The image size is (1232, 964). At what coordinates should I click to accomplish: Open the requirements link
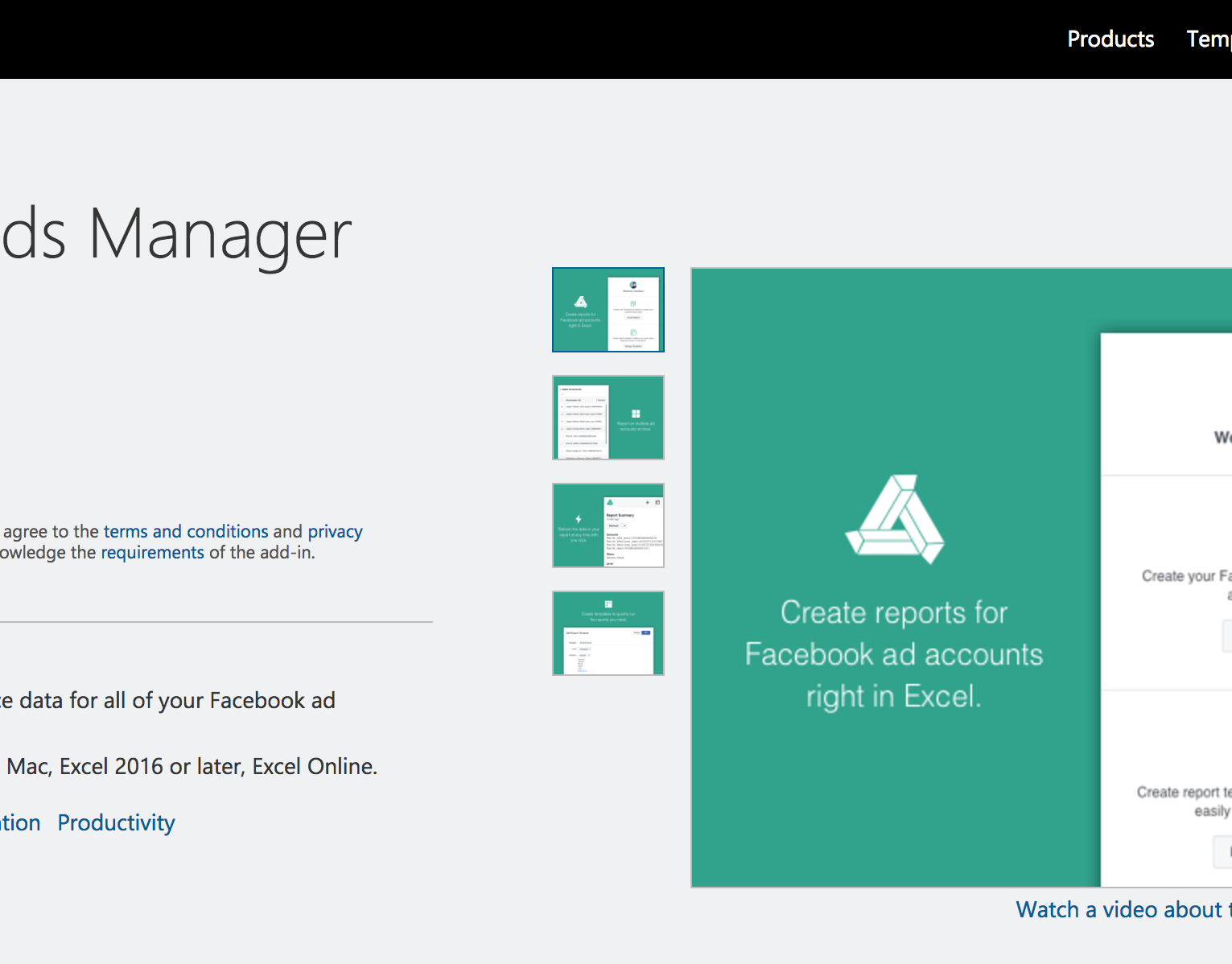[152, 552]
